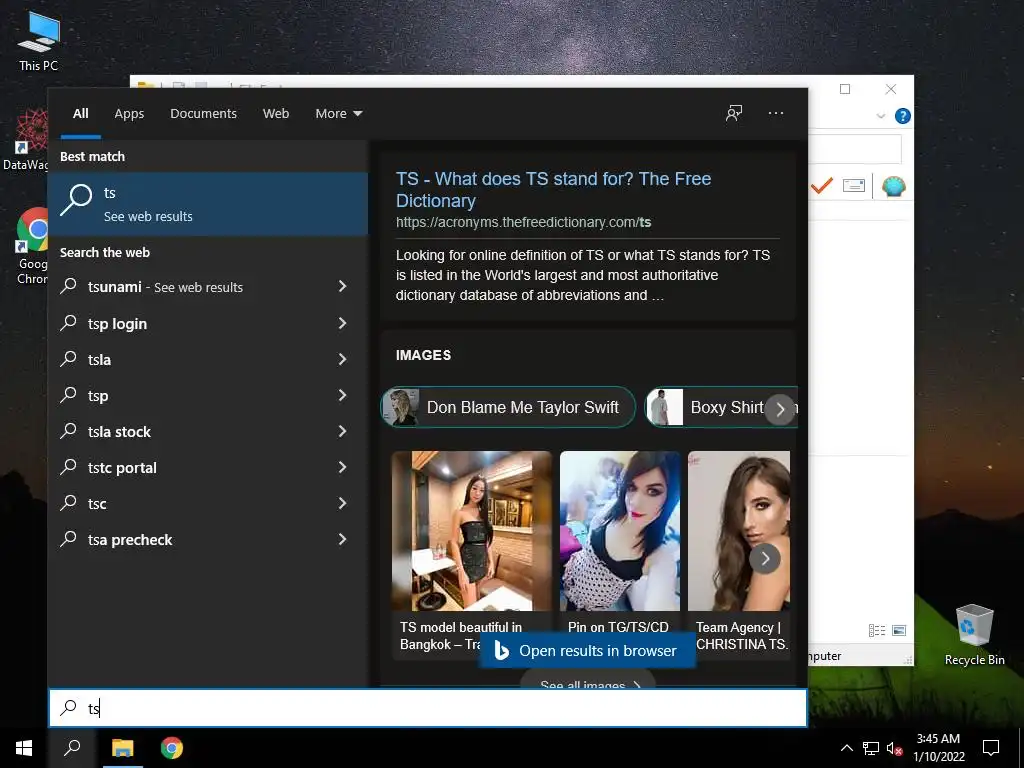Screen dimensions: 1024x768
Task: Select the 'tsunami' web suggestion text
Action: pos(115,287)
